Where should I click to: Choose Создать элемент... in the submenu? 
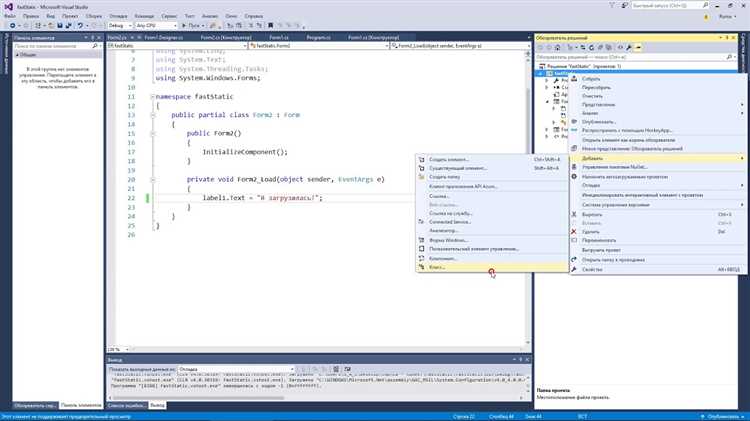tap(492, 159)
